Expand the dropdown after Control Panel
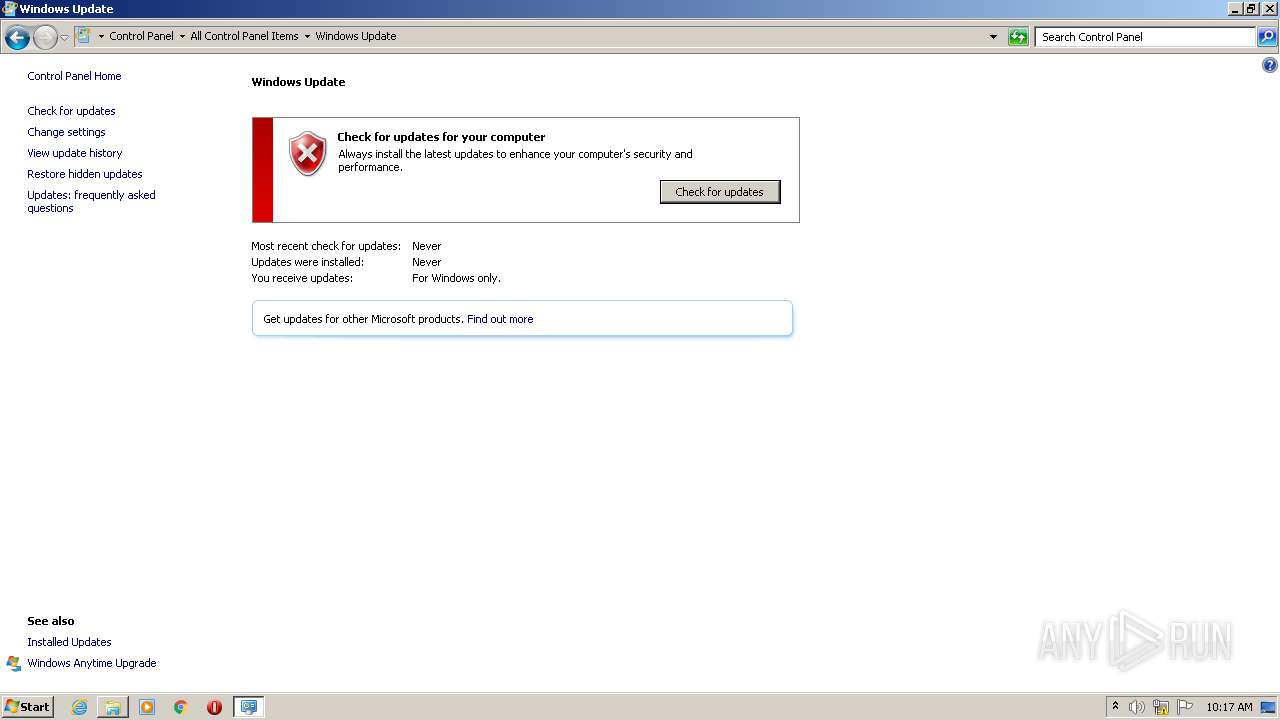This screenshot has width=1280, height=720. pos(182,36)
